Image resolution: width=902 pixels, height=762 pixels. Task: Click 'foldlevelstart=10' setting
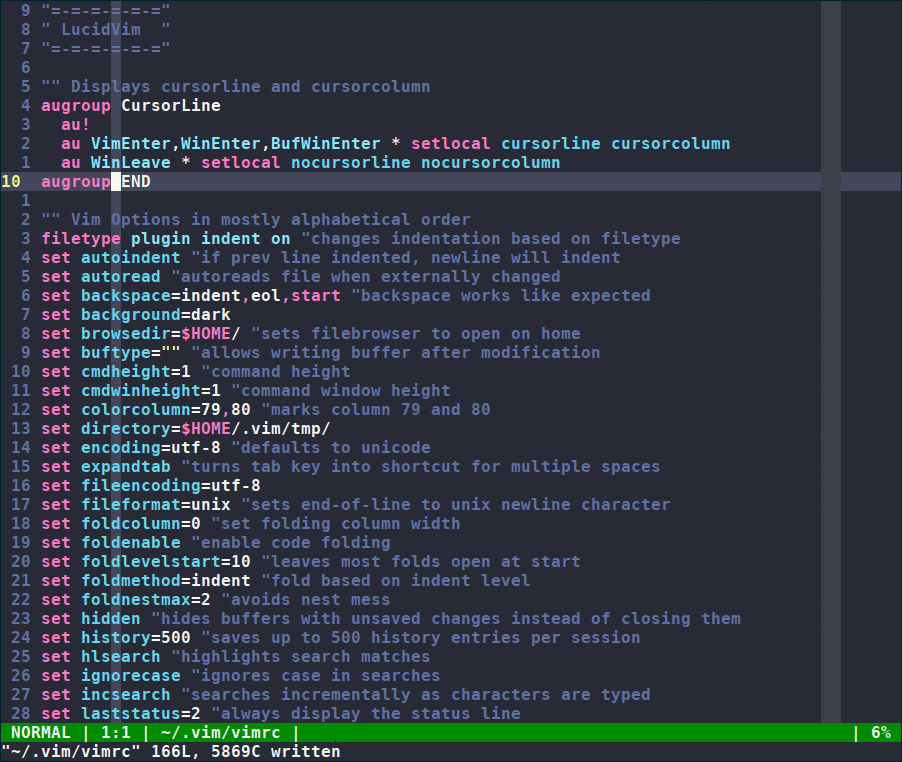point(166,561)
